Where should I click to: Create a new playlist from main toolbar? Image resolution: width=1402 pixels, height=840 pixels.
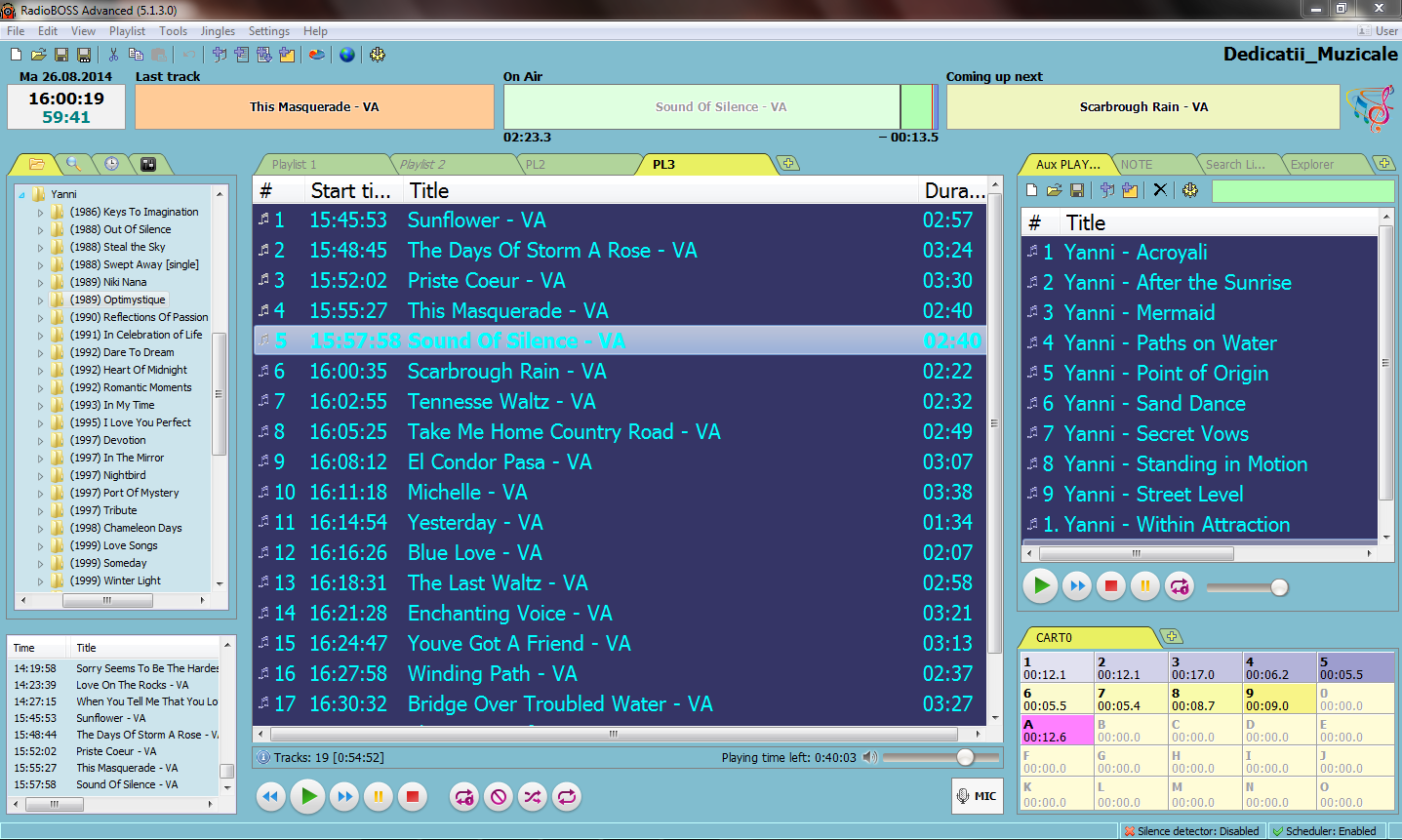pyautogui.click(x=16, y=55)
